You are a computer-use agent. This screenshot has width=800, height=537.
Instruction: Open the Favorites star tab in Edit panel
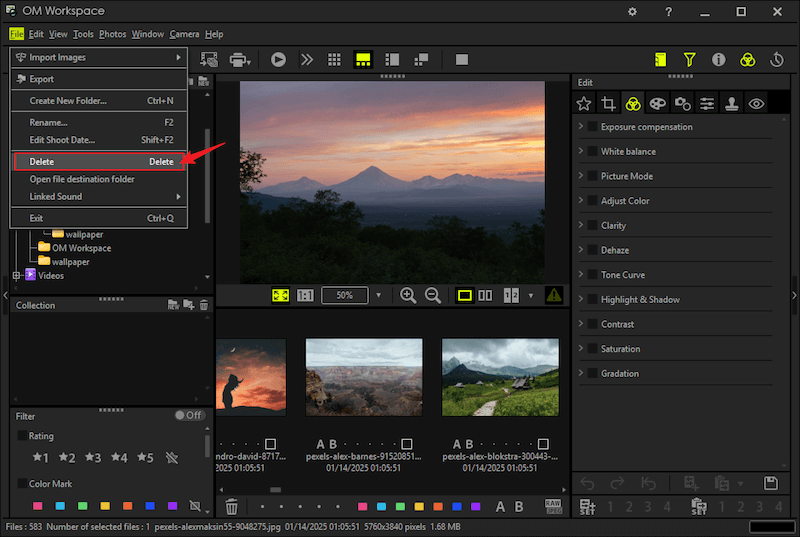[x=584, y=104]
